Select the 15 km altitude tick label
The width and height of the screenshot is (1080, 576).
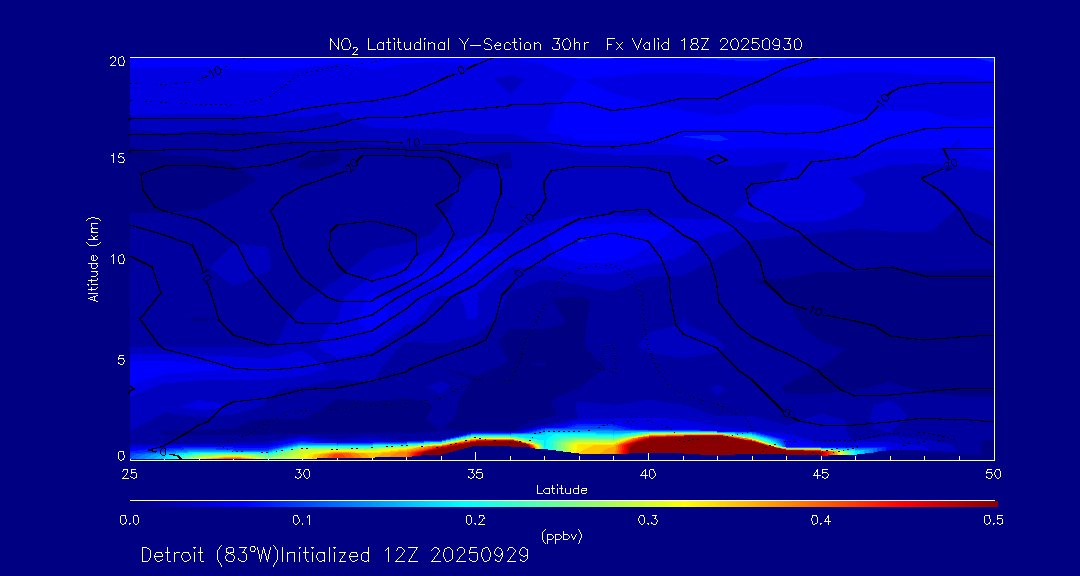pos(115,159)
